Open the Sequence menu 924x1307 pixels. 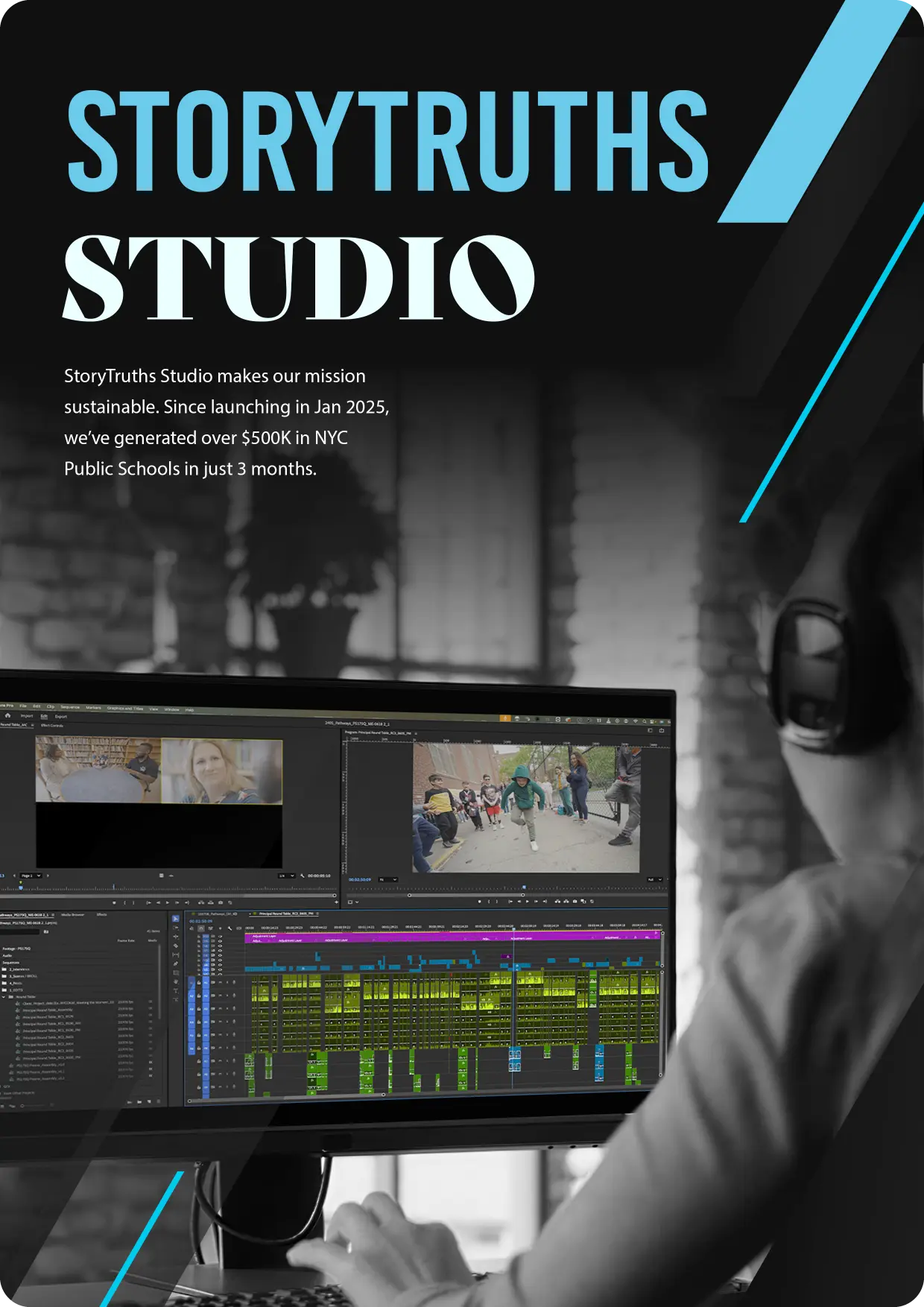[x=70, y=707]
